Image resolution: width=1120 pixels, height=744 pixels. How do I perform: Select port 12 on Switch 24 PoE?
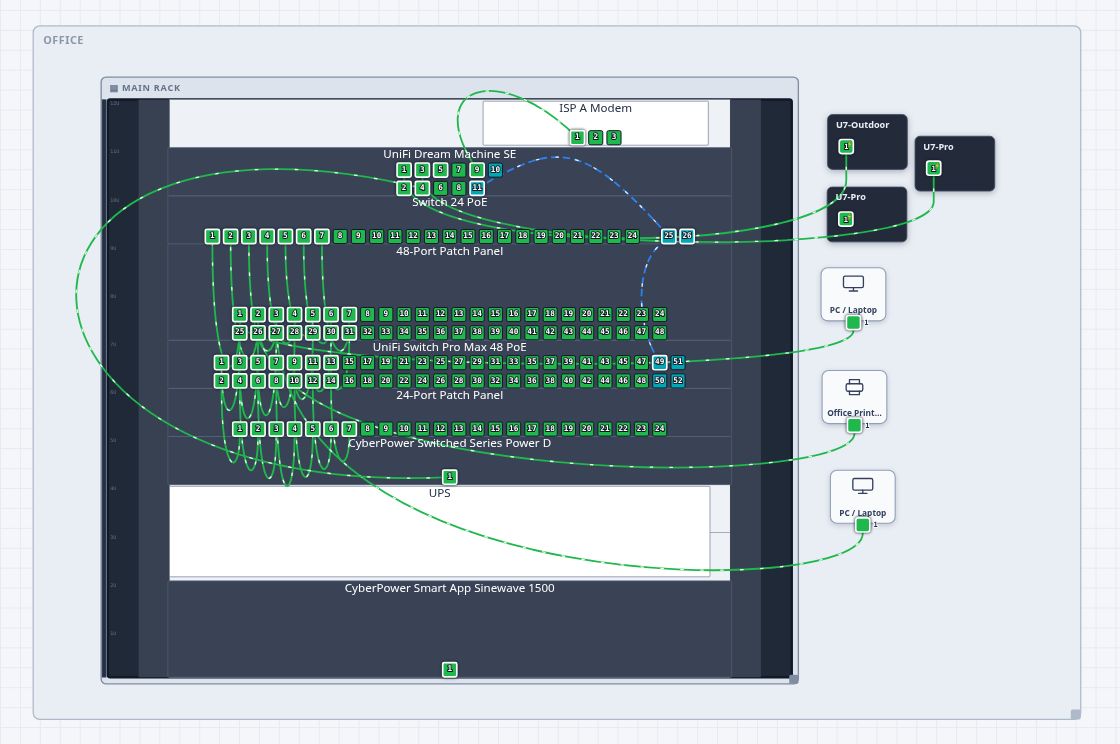pos(413,236)
